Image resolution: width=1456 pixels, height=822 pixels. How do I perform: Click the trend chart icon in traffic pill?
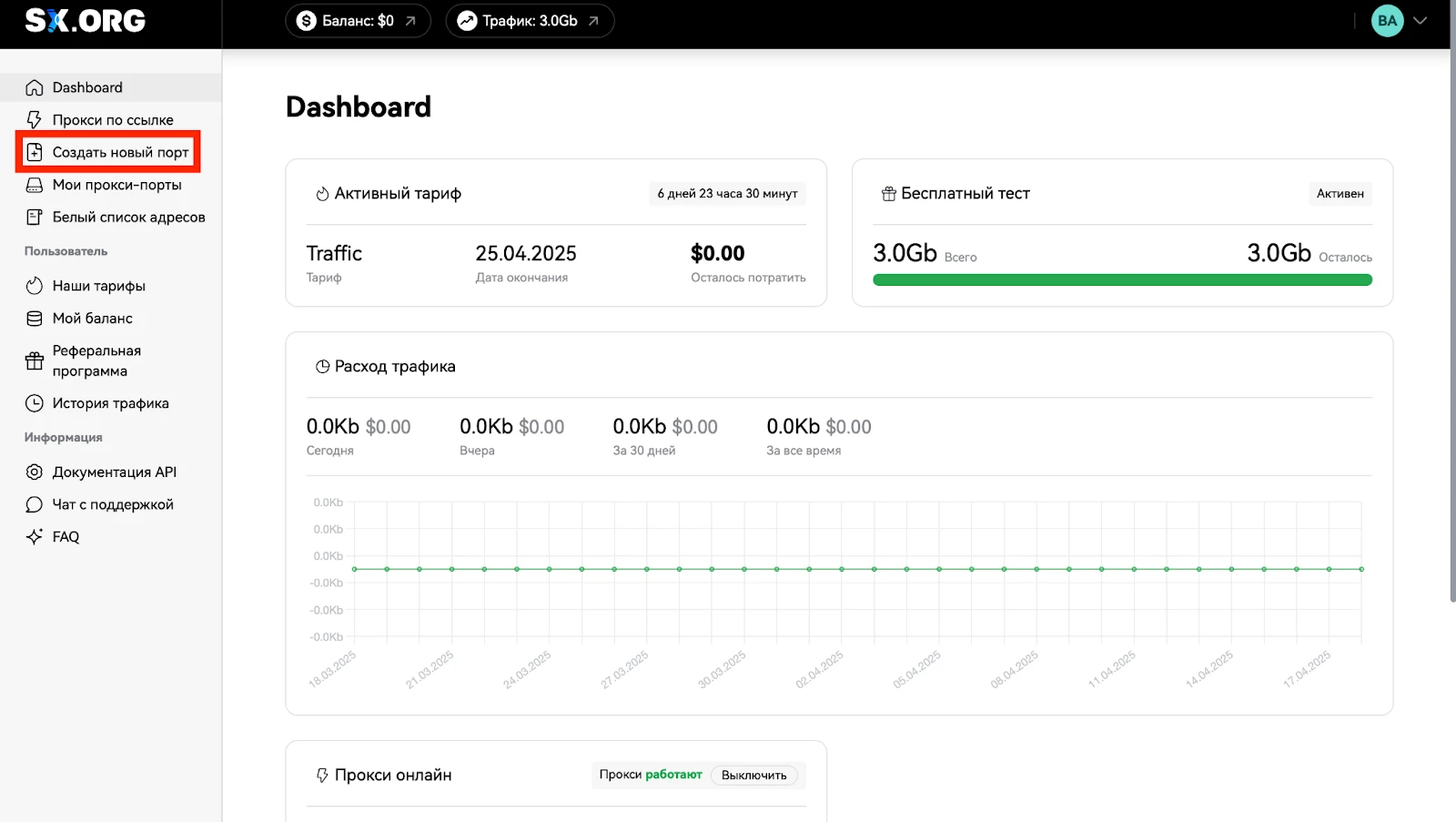(467, 21)
